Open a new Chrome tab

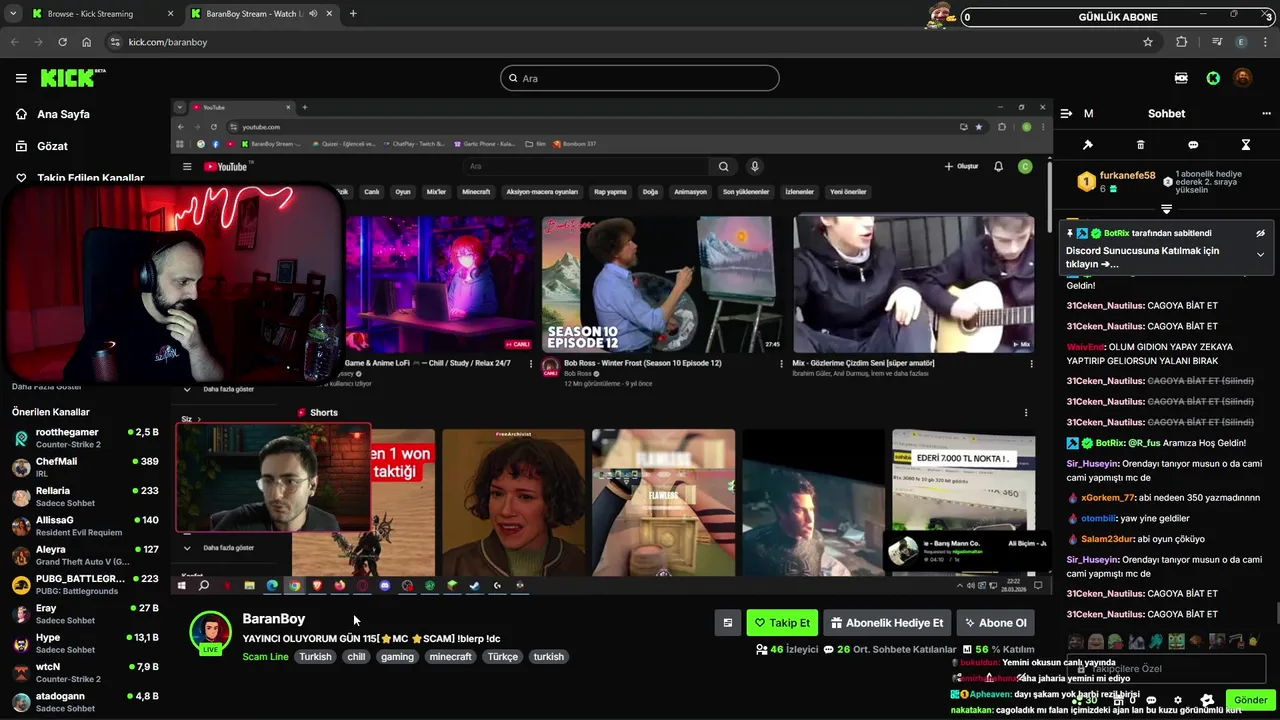(x=353, y=14)
